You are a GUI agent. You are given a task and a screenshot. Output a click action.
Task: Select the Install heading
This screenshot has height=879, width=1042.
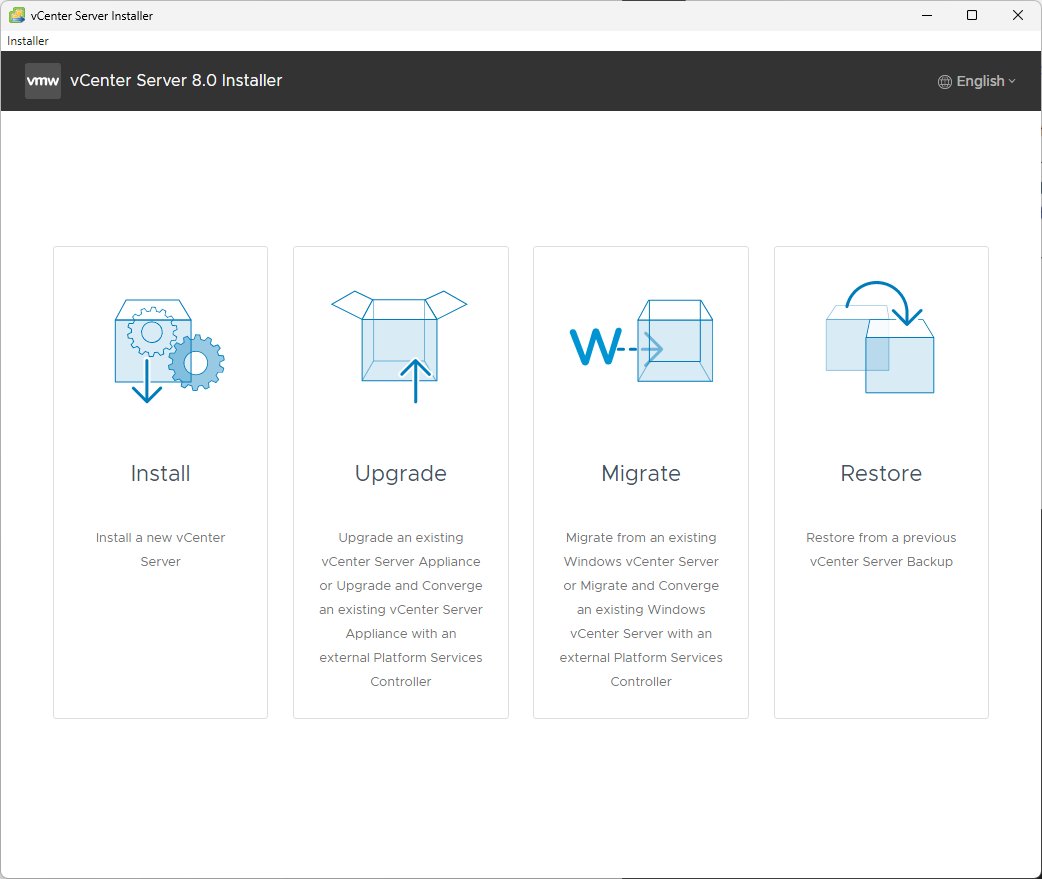click(x=160, y=473)
